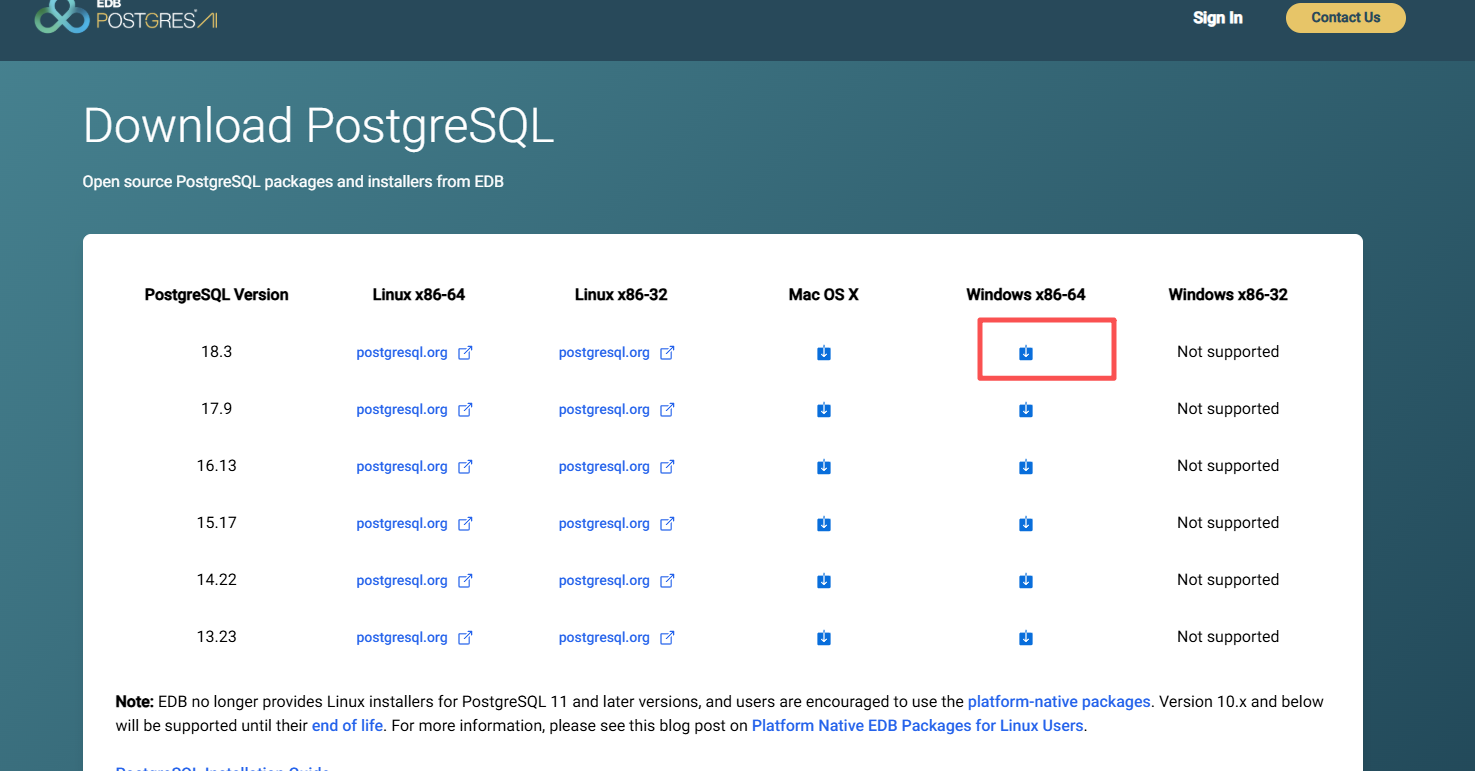The image size is (1475, 771).
Task: Follow the end of life link
Action: (x=347, y=726)
